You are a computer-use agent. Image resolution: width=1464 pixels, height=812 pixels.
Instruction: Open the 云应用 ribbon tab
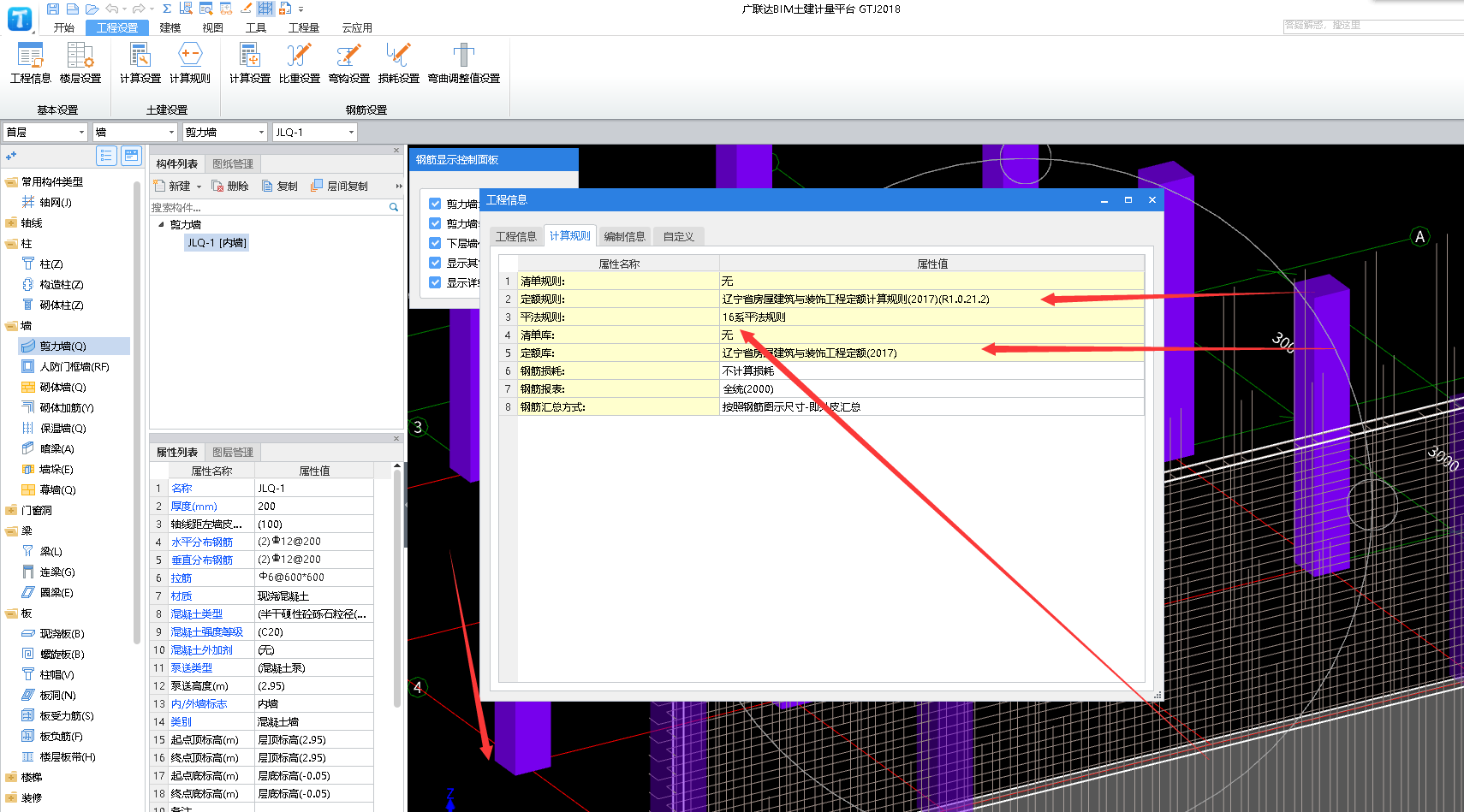pyautogui.click(x=357, y=27)
